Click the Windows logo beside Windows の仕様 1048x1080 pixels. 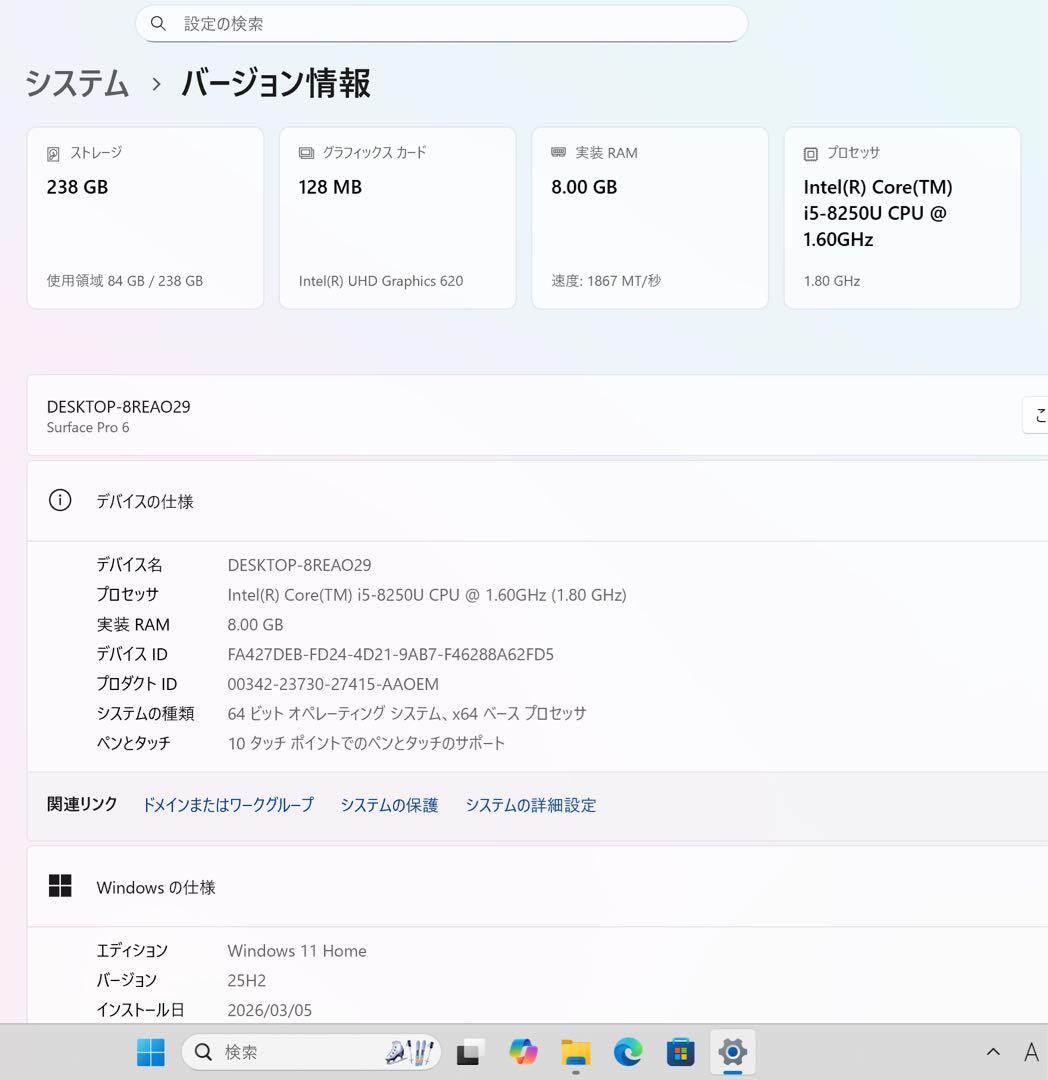[60, 886]
